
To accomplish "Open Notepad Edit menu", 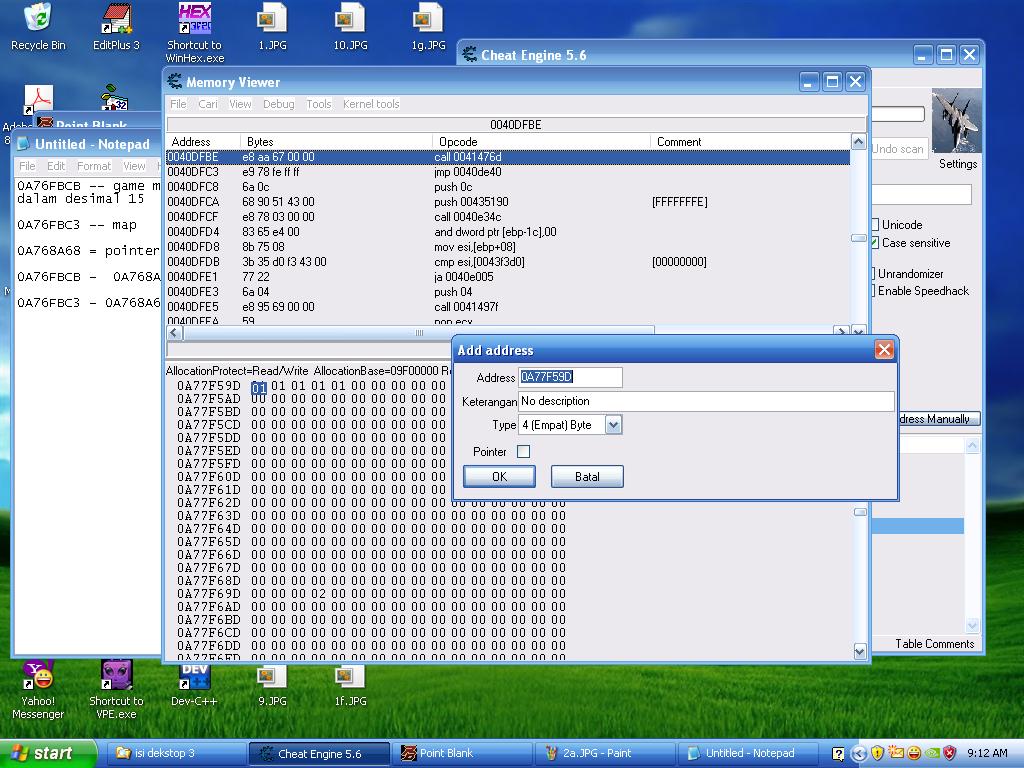I will [56, 166].
